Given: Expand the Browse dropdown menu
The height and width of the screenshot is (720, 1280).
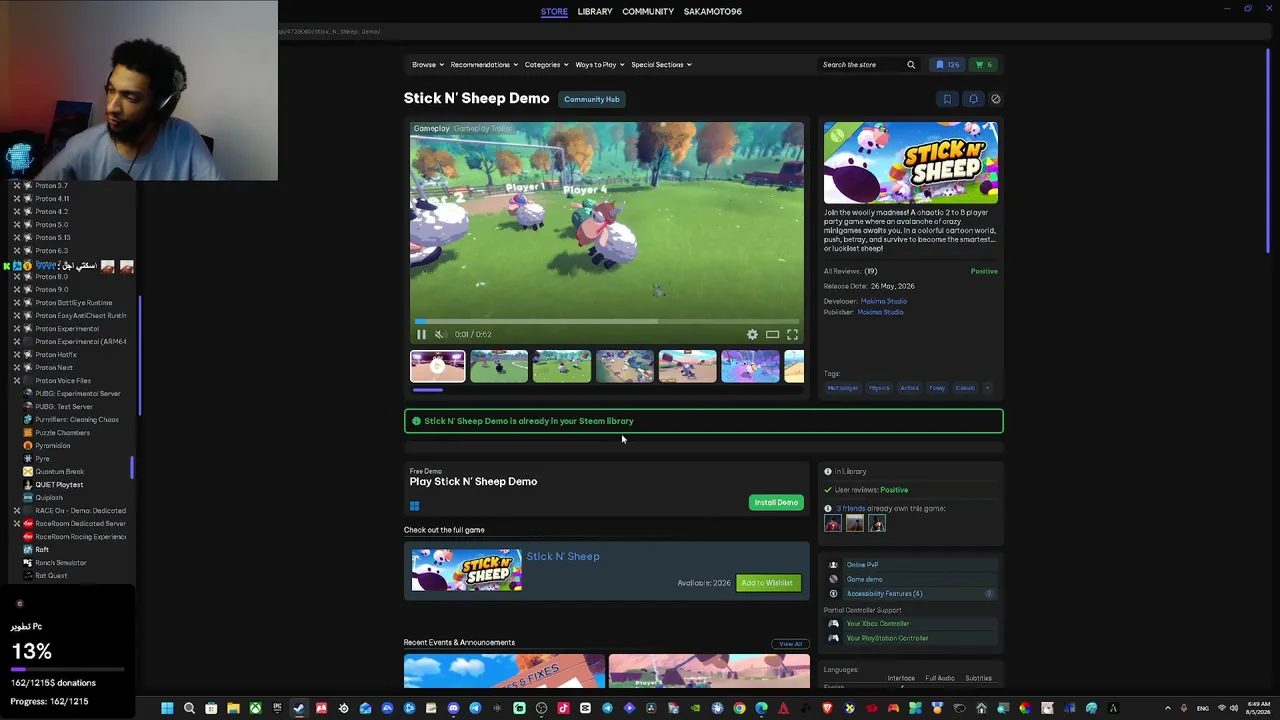Looking at the screenshot, I should pos(428,65).
